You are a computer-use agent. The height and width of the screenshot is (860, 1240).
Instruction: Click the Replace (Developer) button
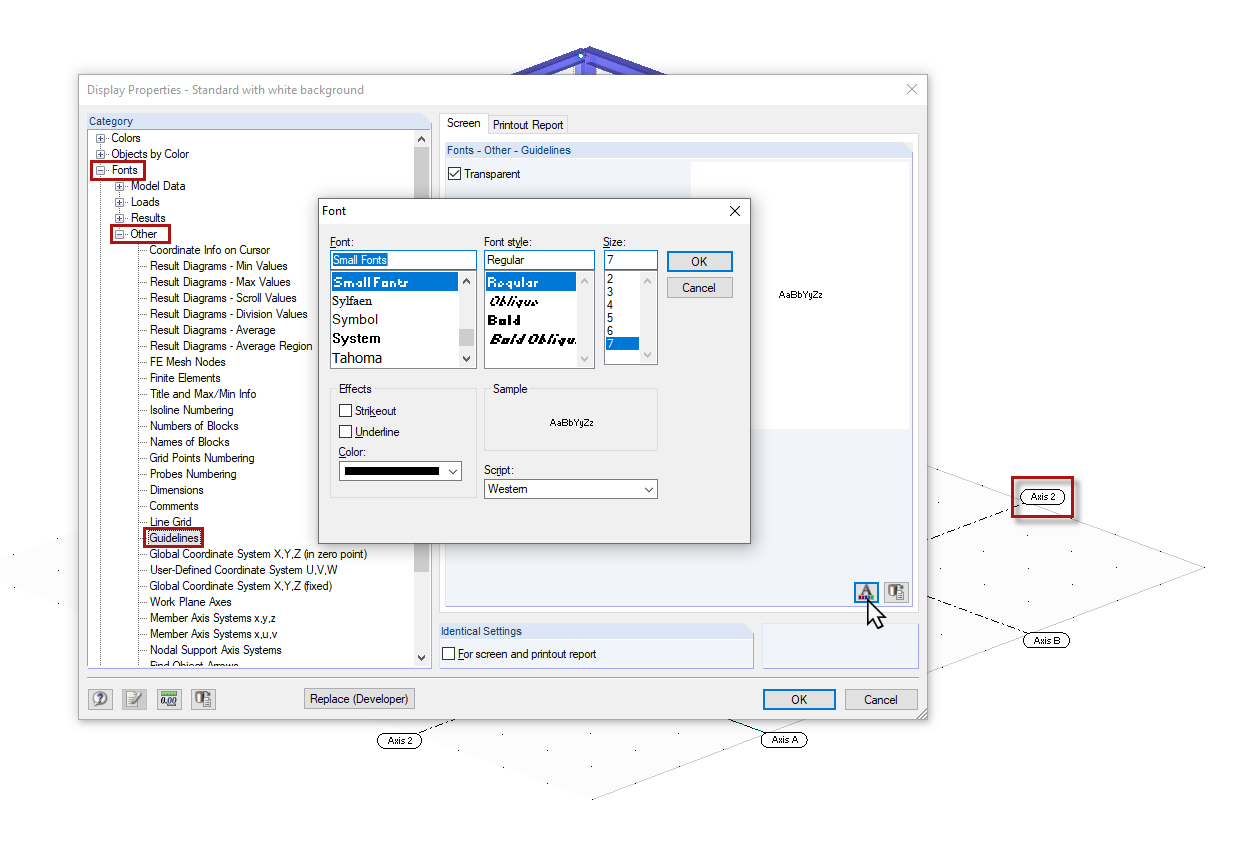click(359, 698)
